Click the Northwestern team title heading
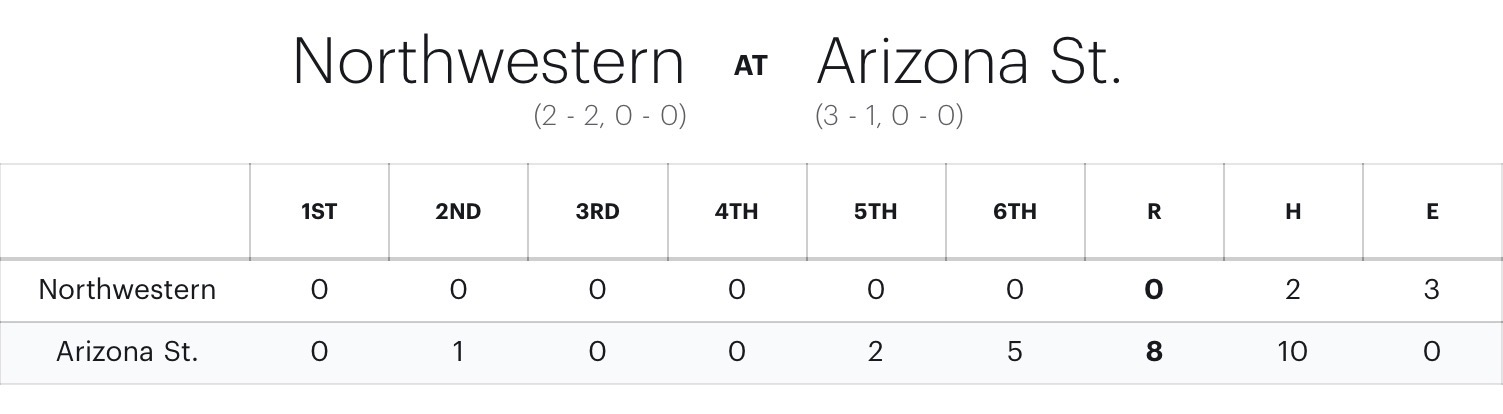 (x=488, y=62)
